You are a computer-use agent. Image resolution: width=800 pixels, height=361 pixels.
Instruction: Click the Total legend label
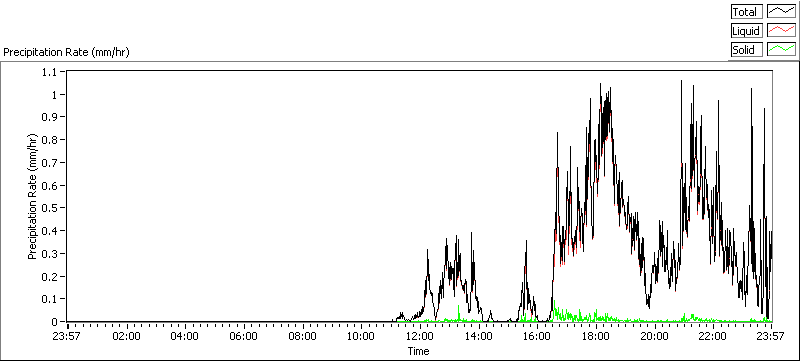point(746,12)
